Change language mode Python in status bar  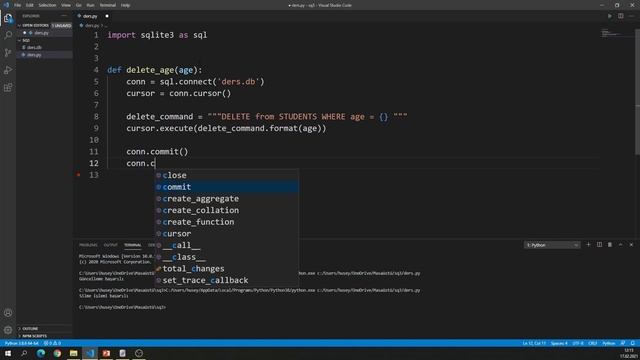click(x=609, y=343)
